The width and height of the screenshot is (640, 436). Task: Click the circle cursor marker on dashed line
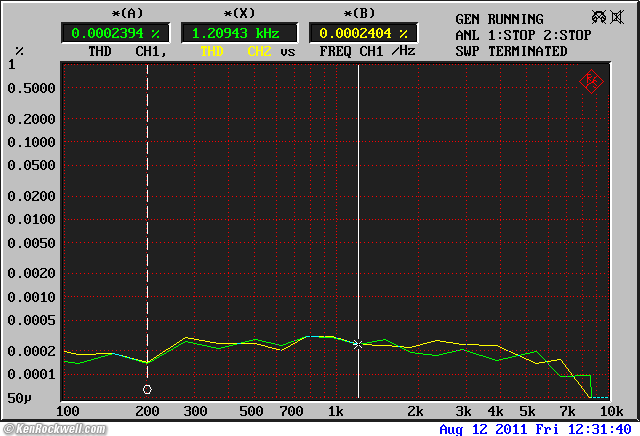coord(147,389)
